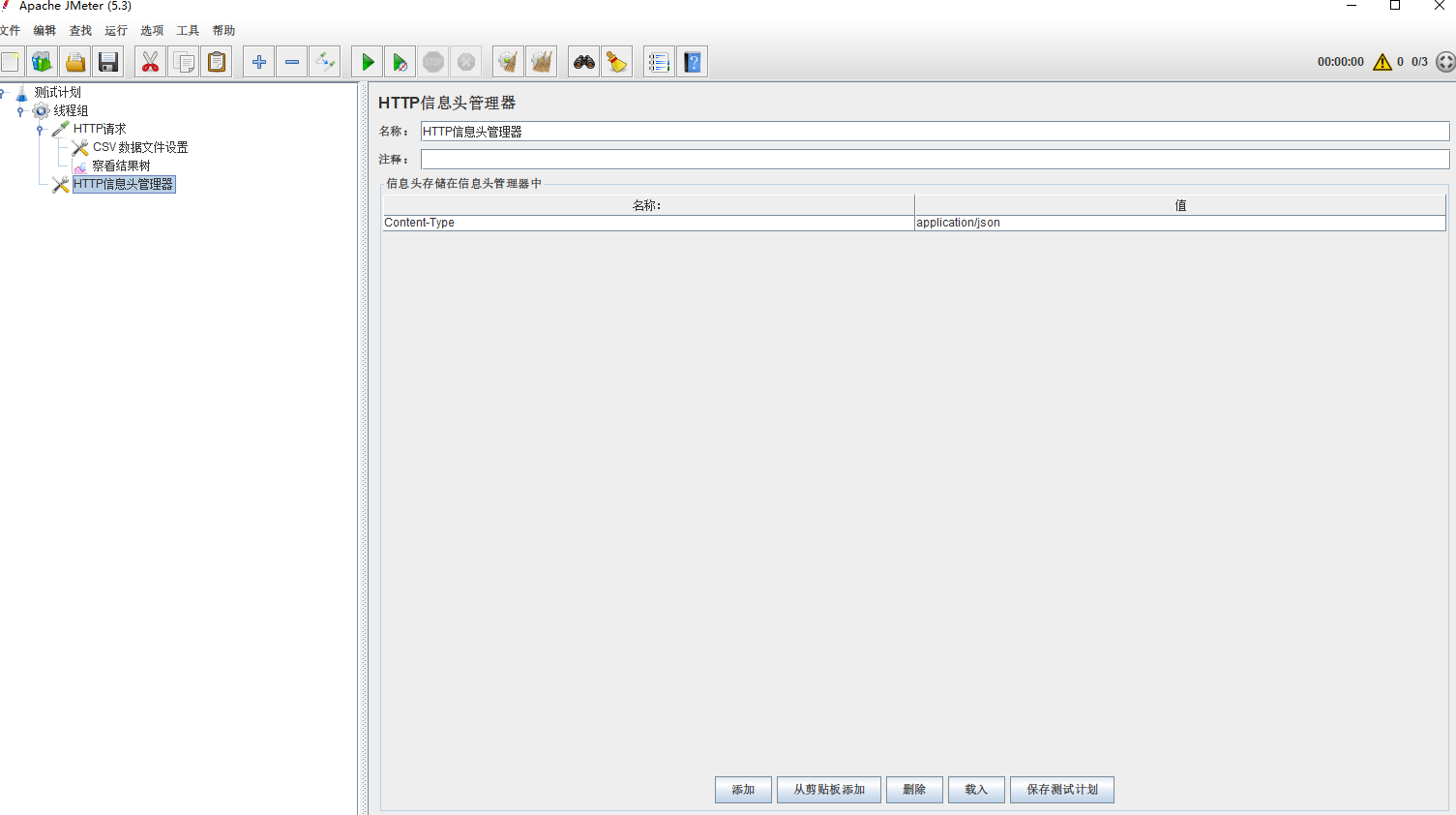Select 测试计划 node in tree
The width and height of the screenshot is (1456, 815).
click(58, 93)
